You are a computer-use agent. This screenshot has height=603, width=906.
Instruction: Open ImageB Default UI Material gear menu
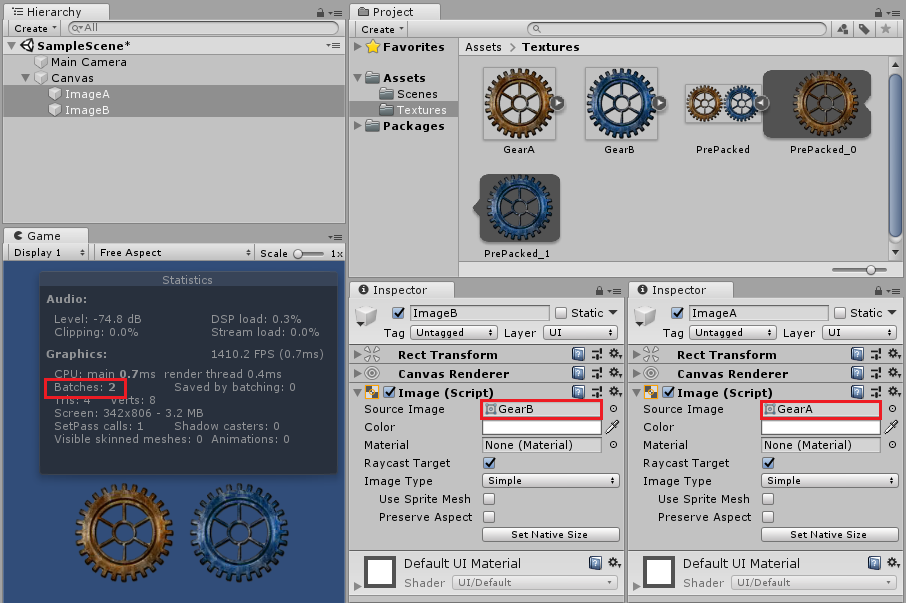614,563
